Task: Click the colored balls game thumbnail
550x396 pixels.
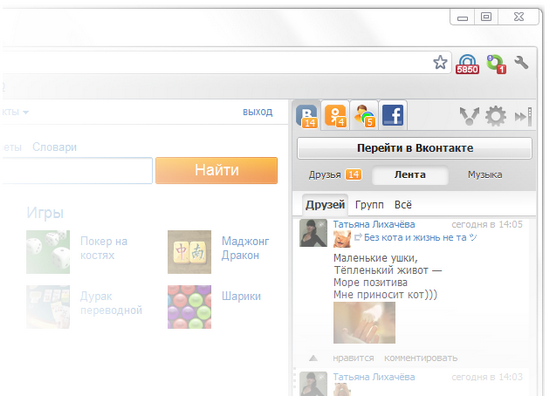Action: pos(189,307)
